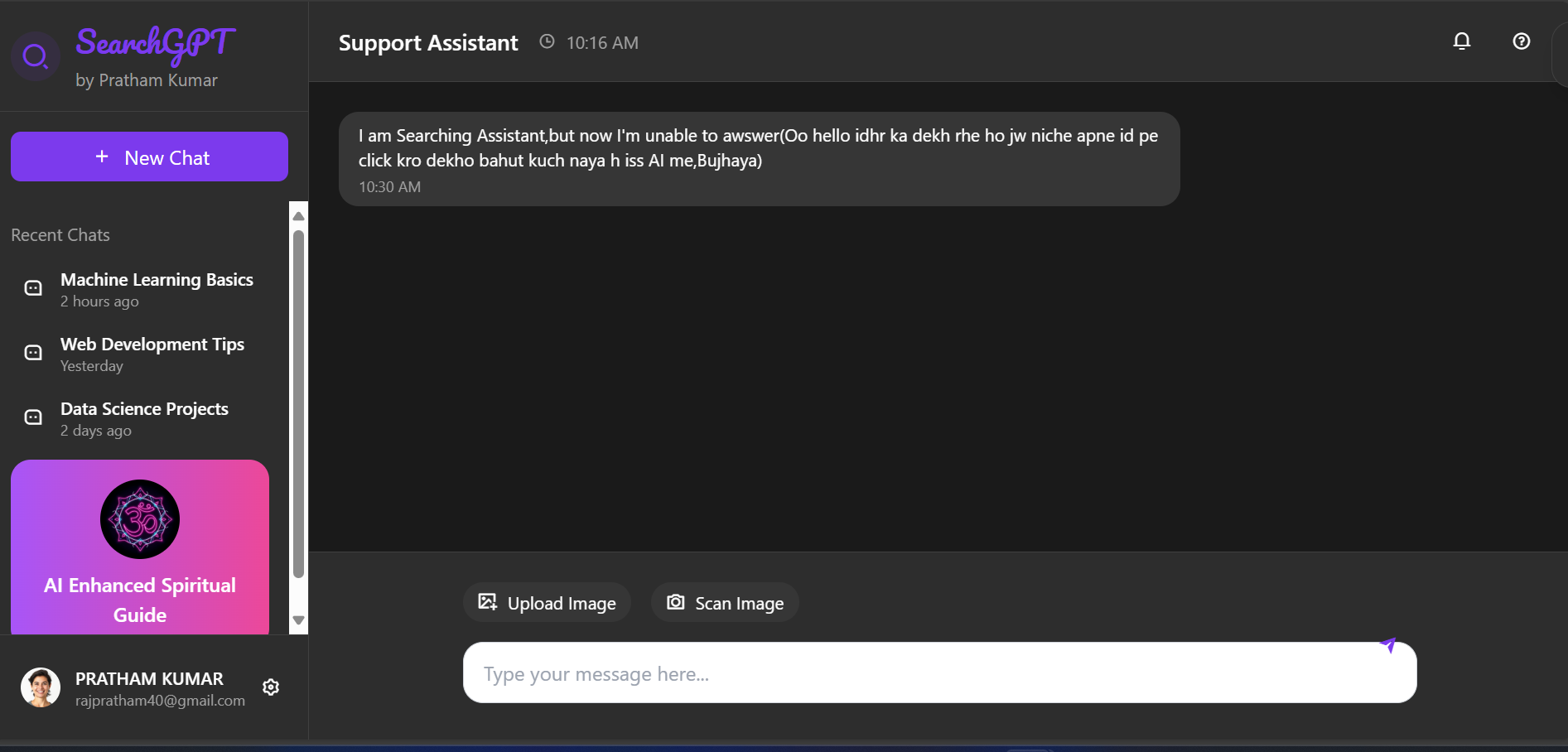Click chat icon beside Web Development Tips
1568x752 pixels.
point(33,353)
